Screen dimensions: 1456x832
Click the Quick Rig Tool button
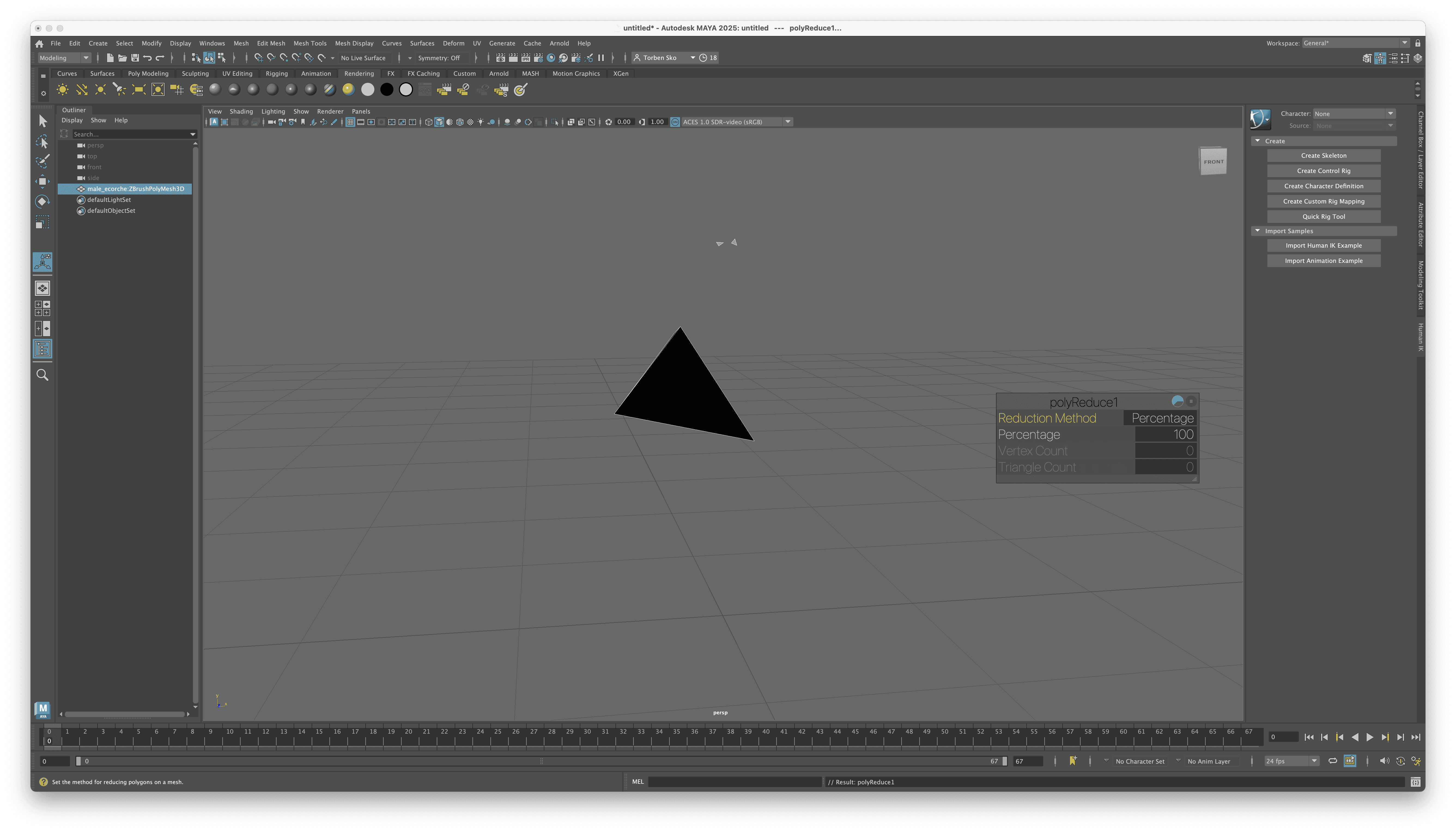1323,217
